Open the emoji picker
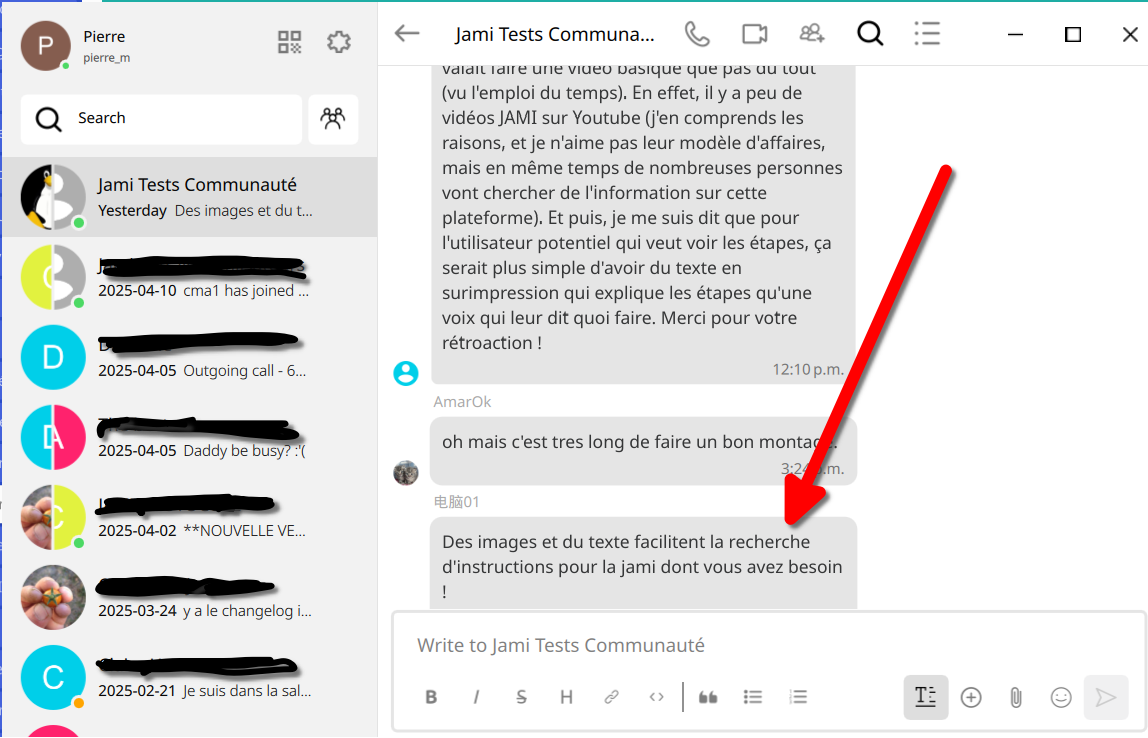Image resolution: width=1148 pixels, height=738 pixels. 1061,697
